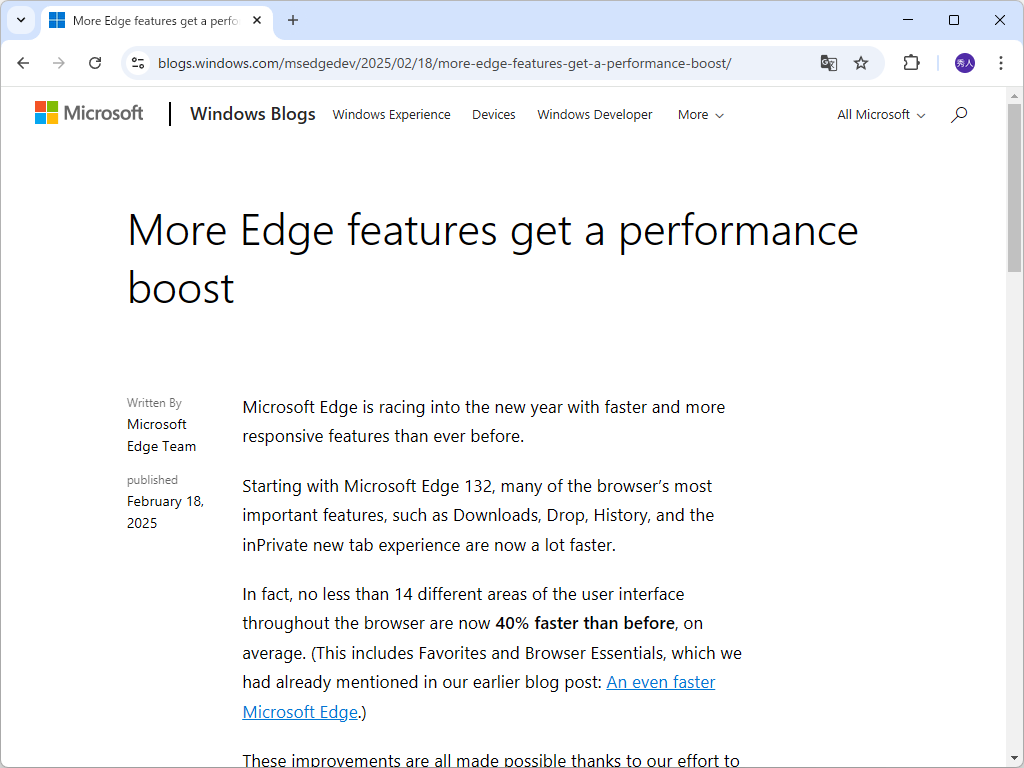Switch to the Devices navigation item

[493, 114]
